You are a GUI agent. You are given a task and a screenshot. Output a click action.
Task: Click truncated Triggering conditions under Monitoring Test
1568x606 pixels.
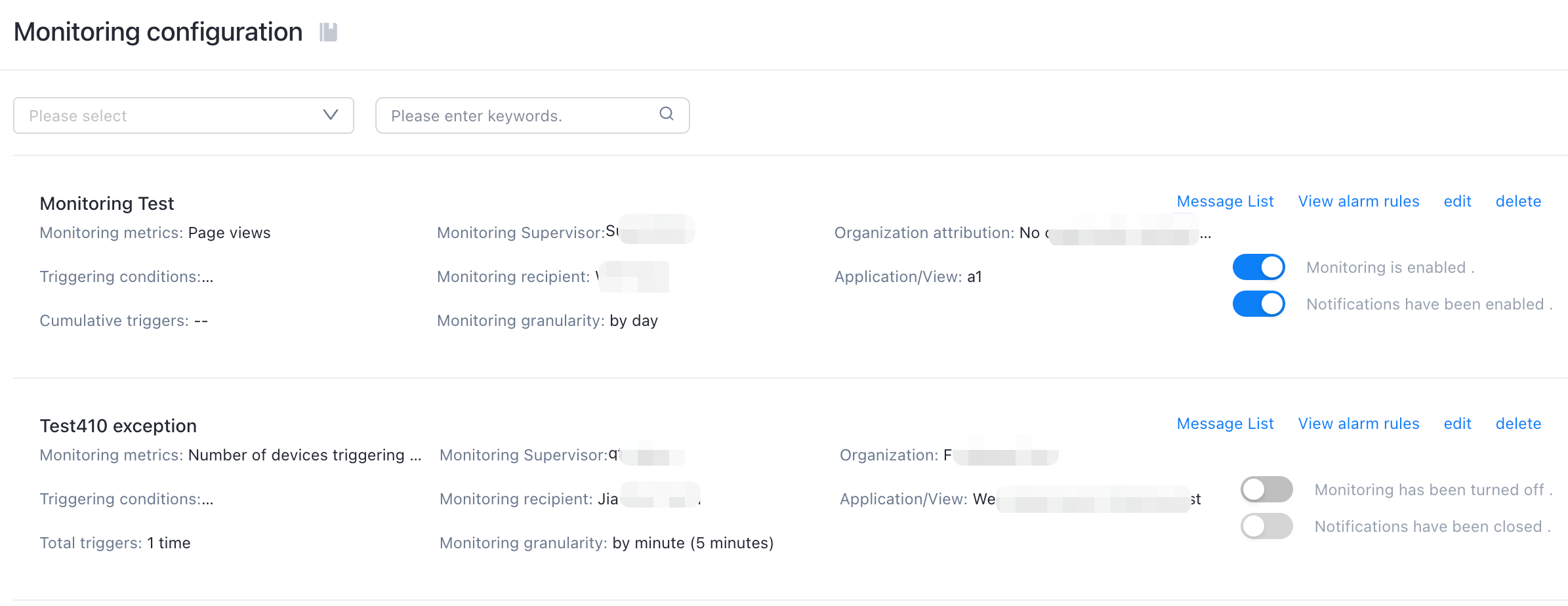(127, 277)
